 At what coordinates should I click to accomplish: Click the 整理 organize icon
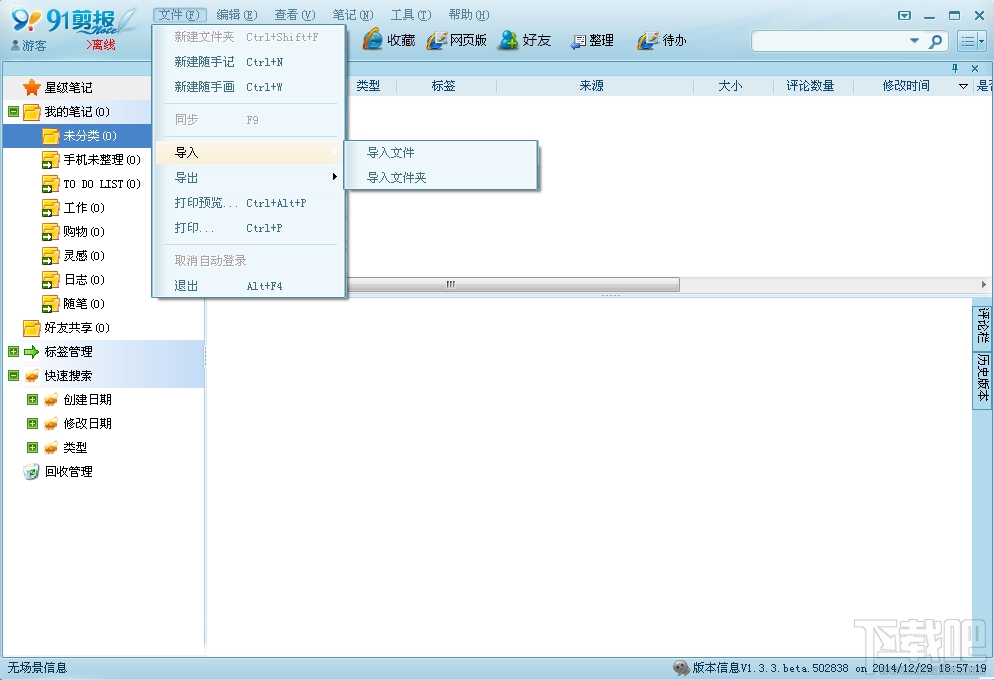click(578, 41)
